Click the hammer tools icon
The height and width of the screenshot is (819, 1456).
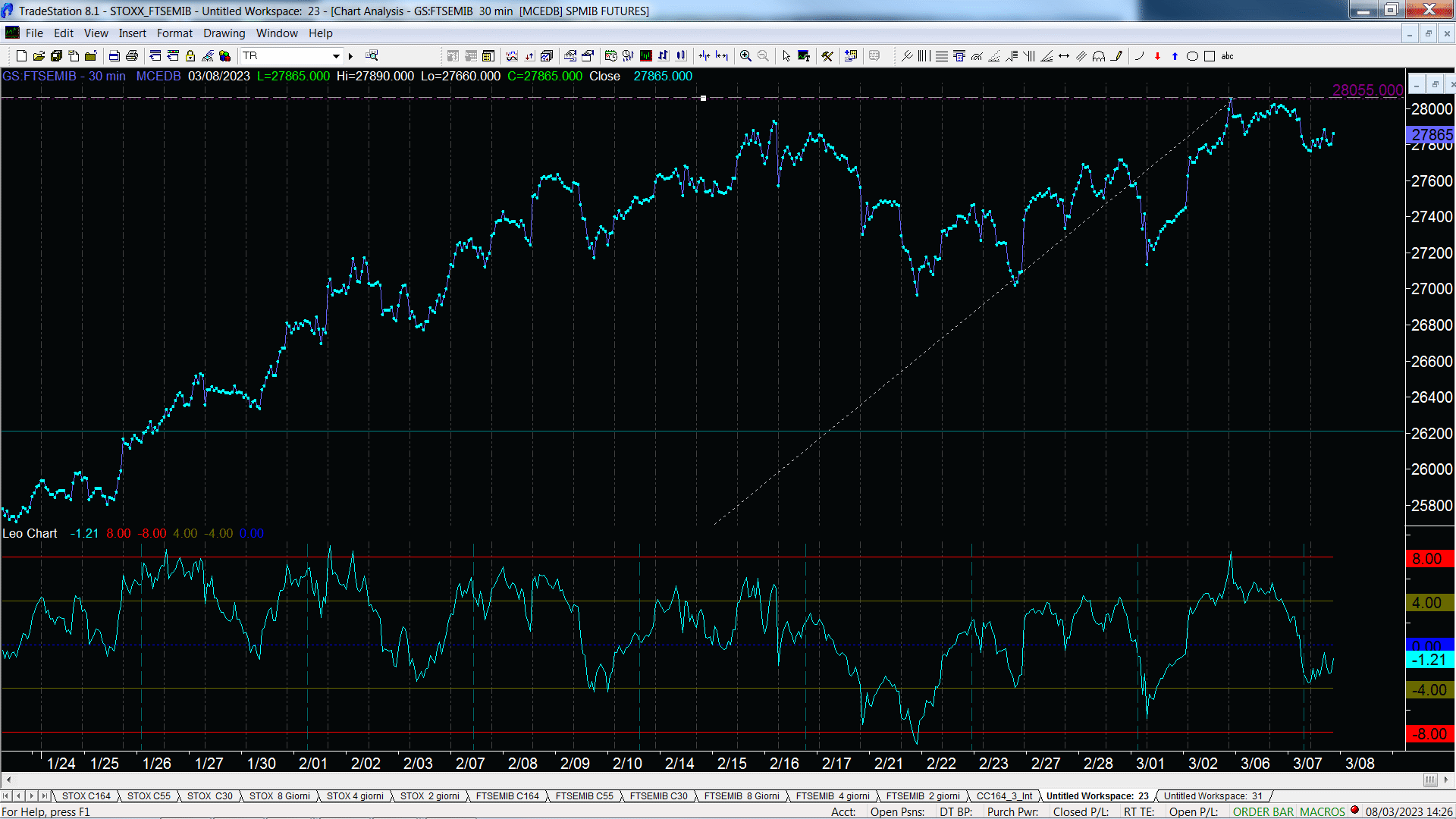point(827,56)
